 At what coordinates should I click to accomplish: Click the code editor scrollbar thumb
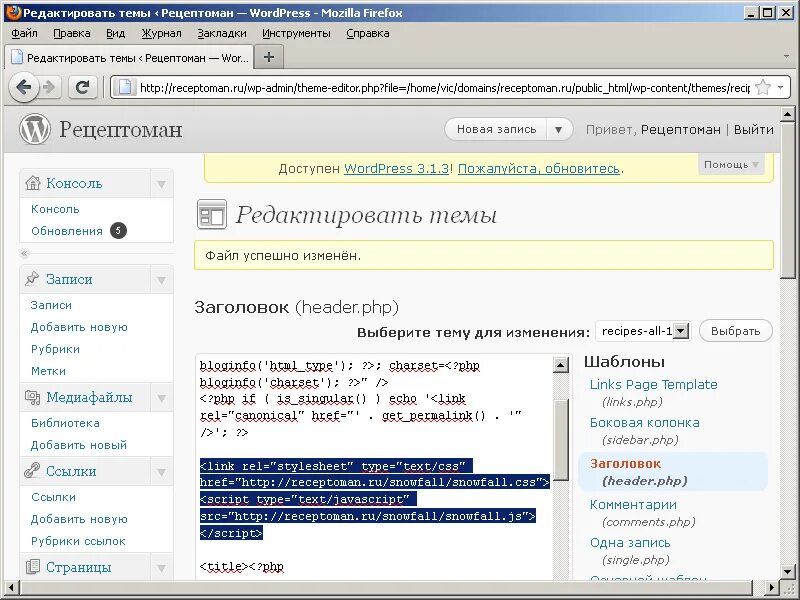[x=561, y=439]
